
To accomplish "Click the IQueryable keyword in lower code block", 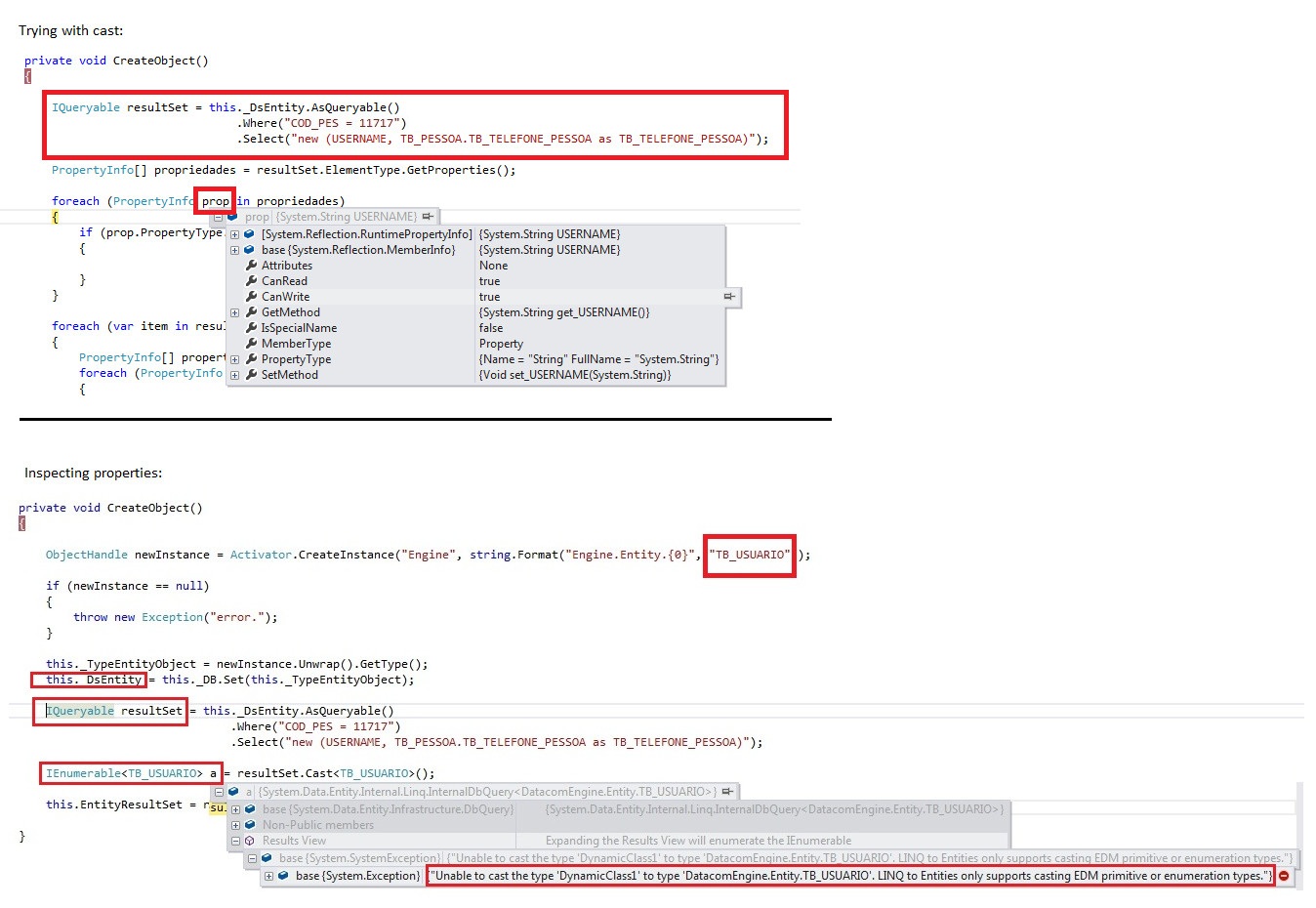I will point(80,711).
